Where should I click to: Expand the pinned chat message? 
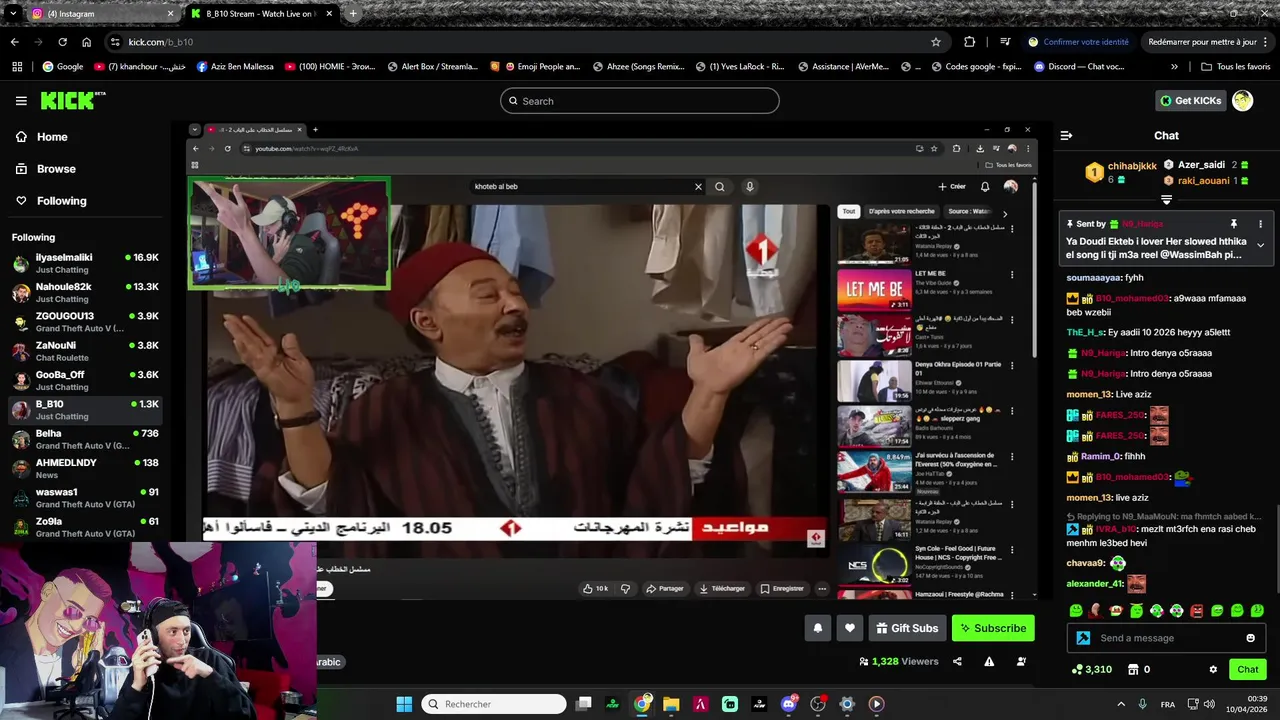[1260, 245]
